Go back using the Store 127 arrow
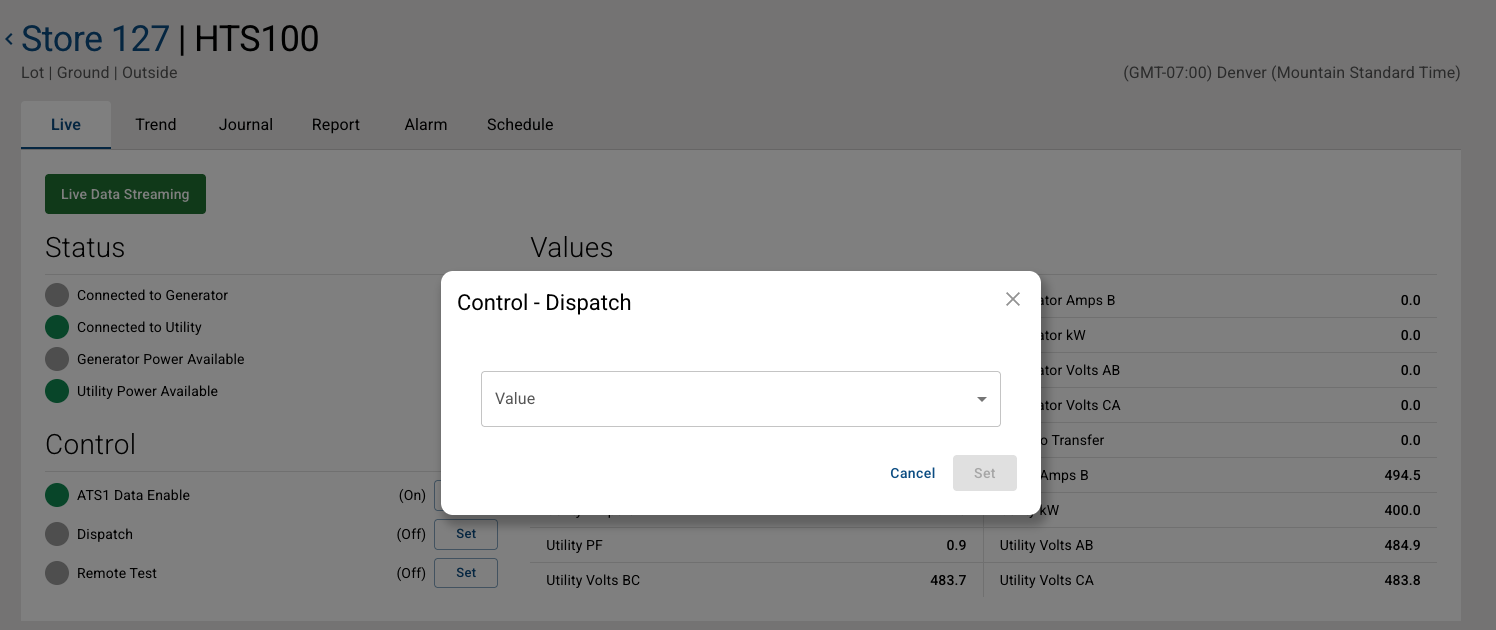 9,40
